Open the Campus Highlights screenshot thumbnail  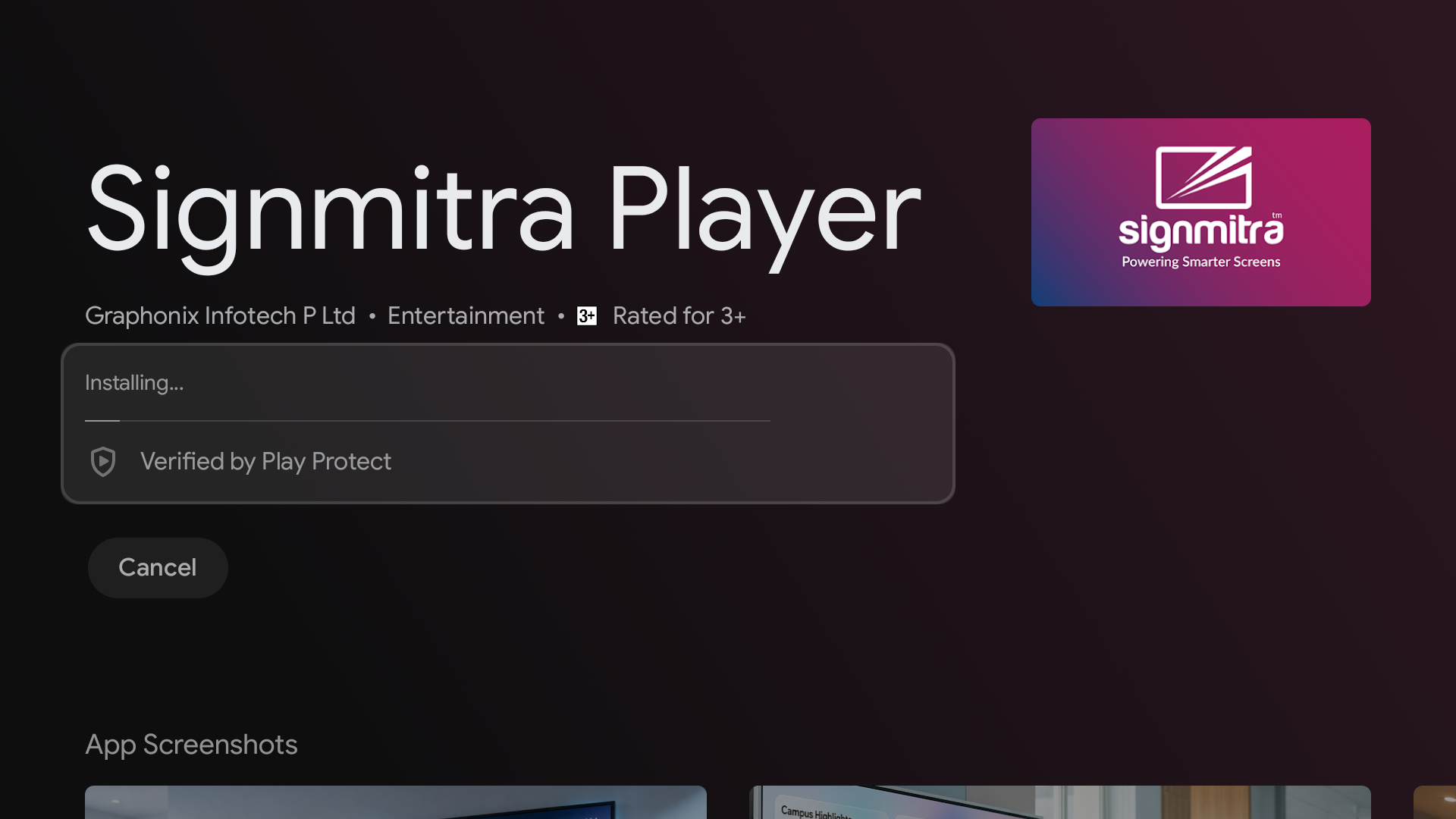(1060, 802)
